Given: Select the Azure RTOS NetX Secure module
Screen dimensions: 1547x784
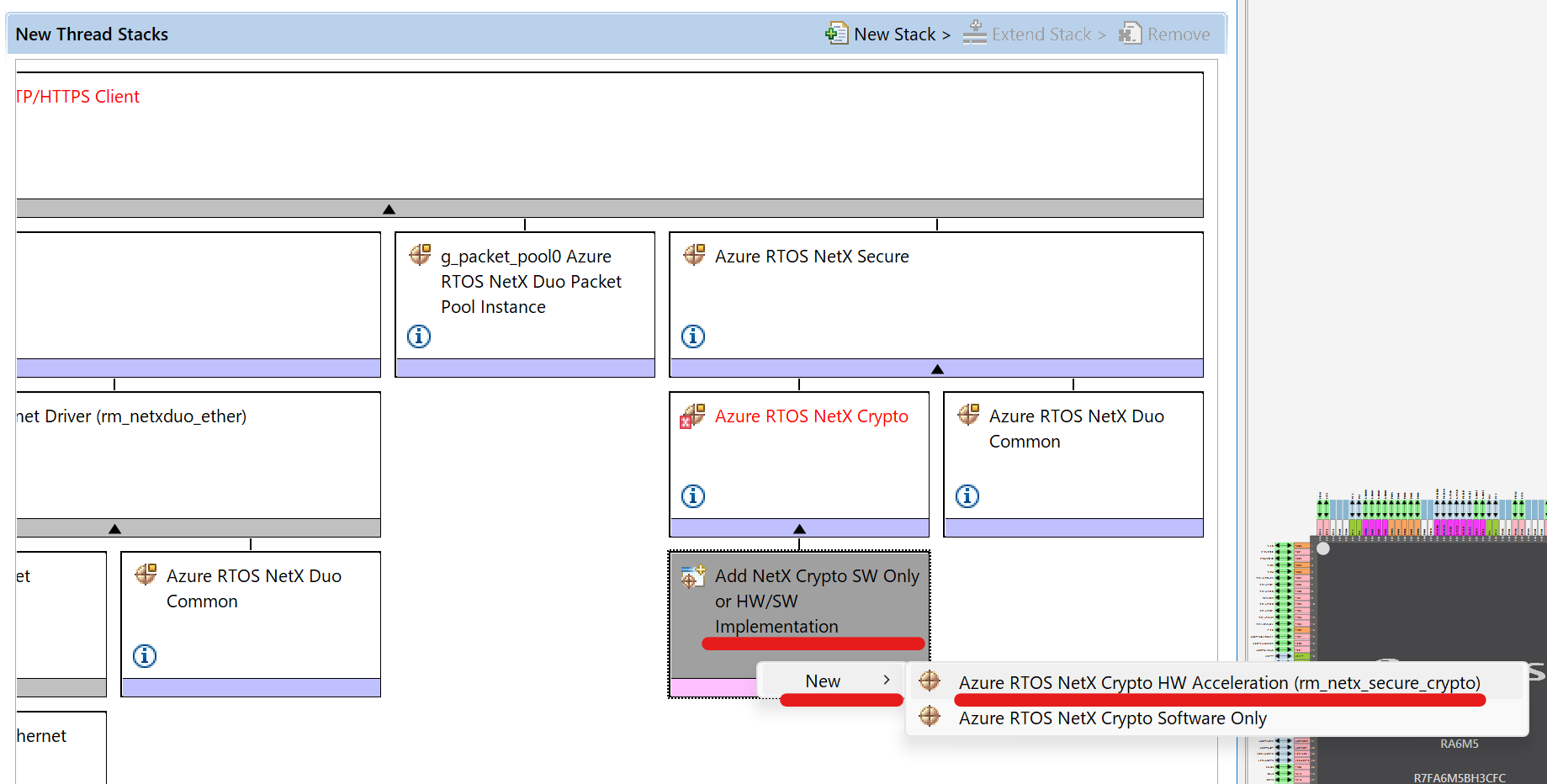Looking at the screenshot, I should pos(936,305).
